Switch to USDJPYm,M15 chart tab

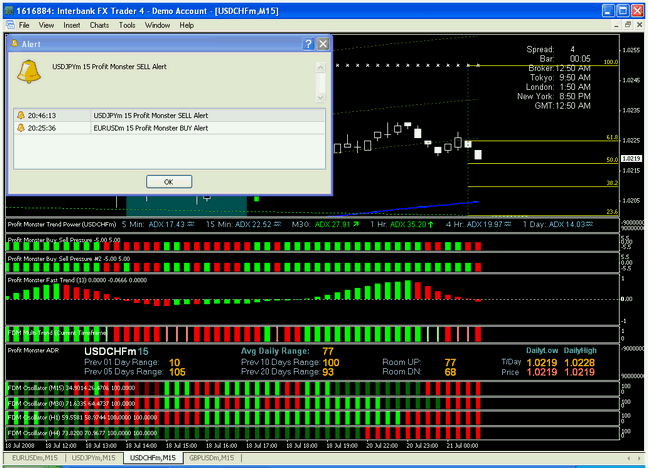[x=93, y=458]
